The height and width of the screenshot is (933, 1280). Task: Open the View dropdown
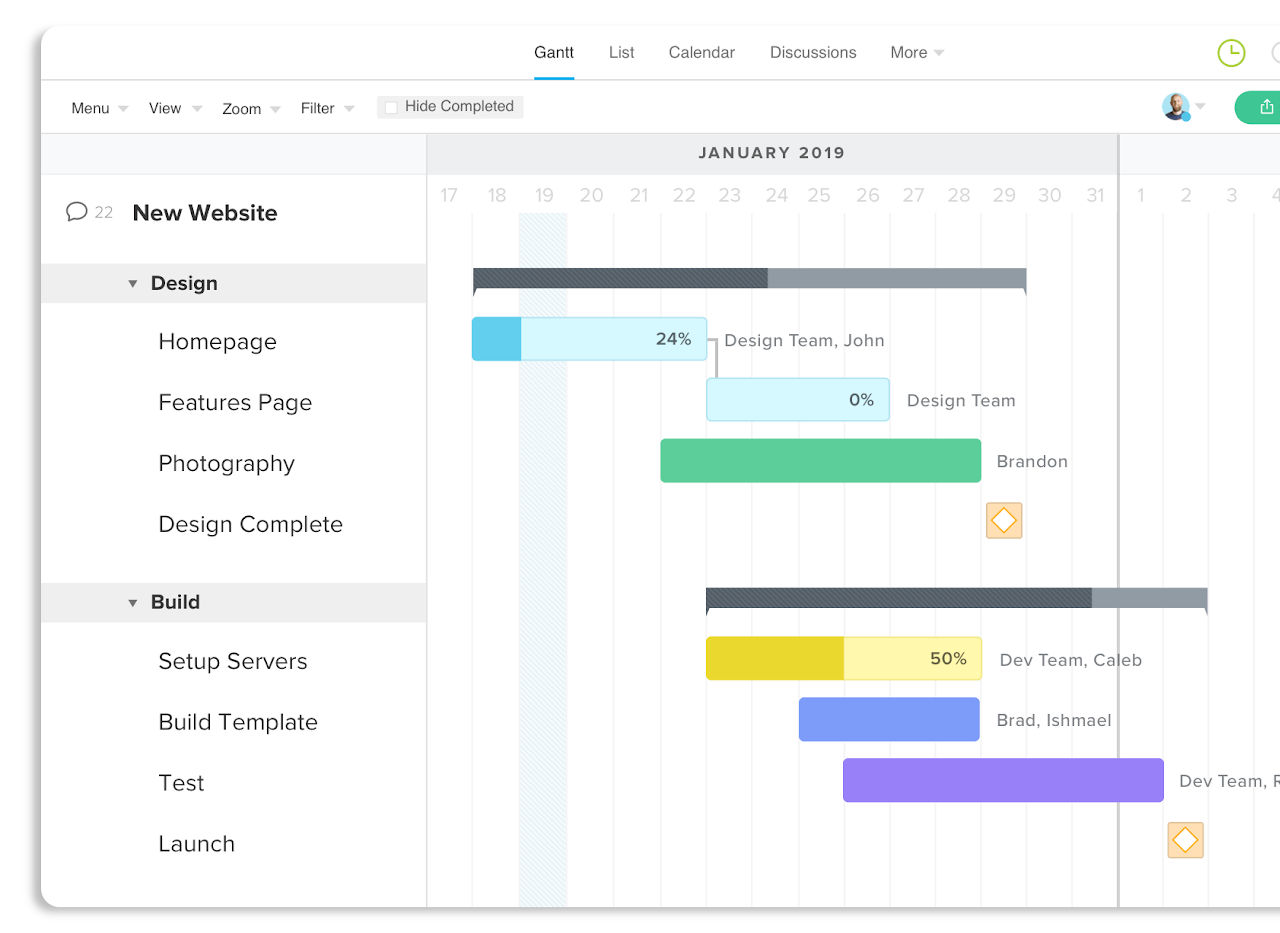(175, 108)
